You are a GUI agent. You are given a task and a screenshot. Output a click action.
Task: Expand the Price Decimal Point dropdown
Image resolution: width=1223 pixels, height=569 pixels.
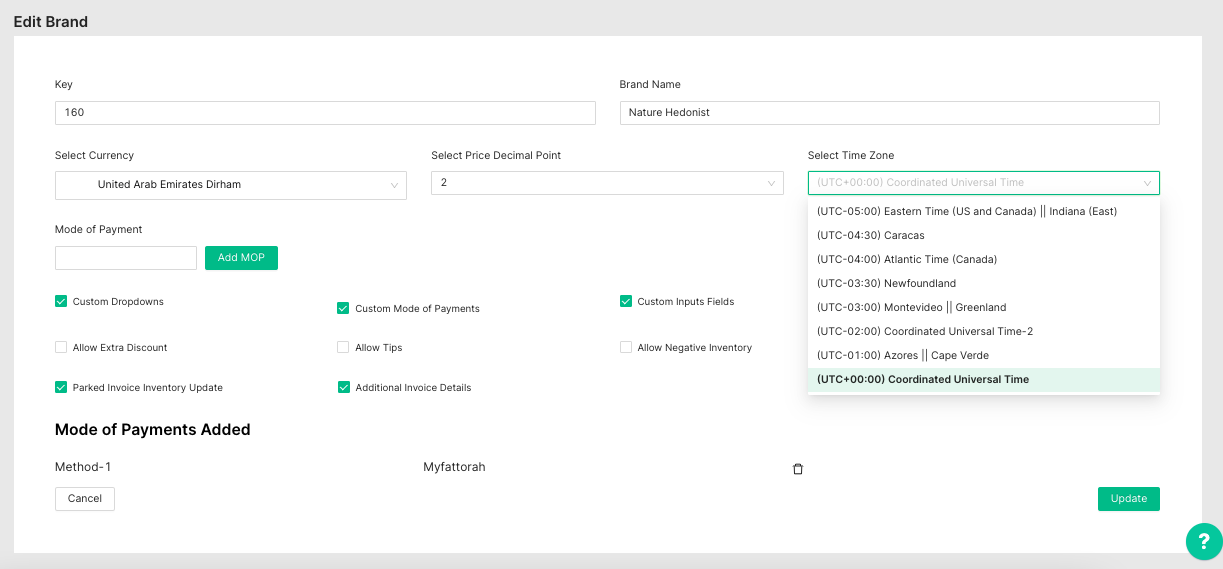(607, 183)
